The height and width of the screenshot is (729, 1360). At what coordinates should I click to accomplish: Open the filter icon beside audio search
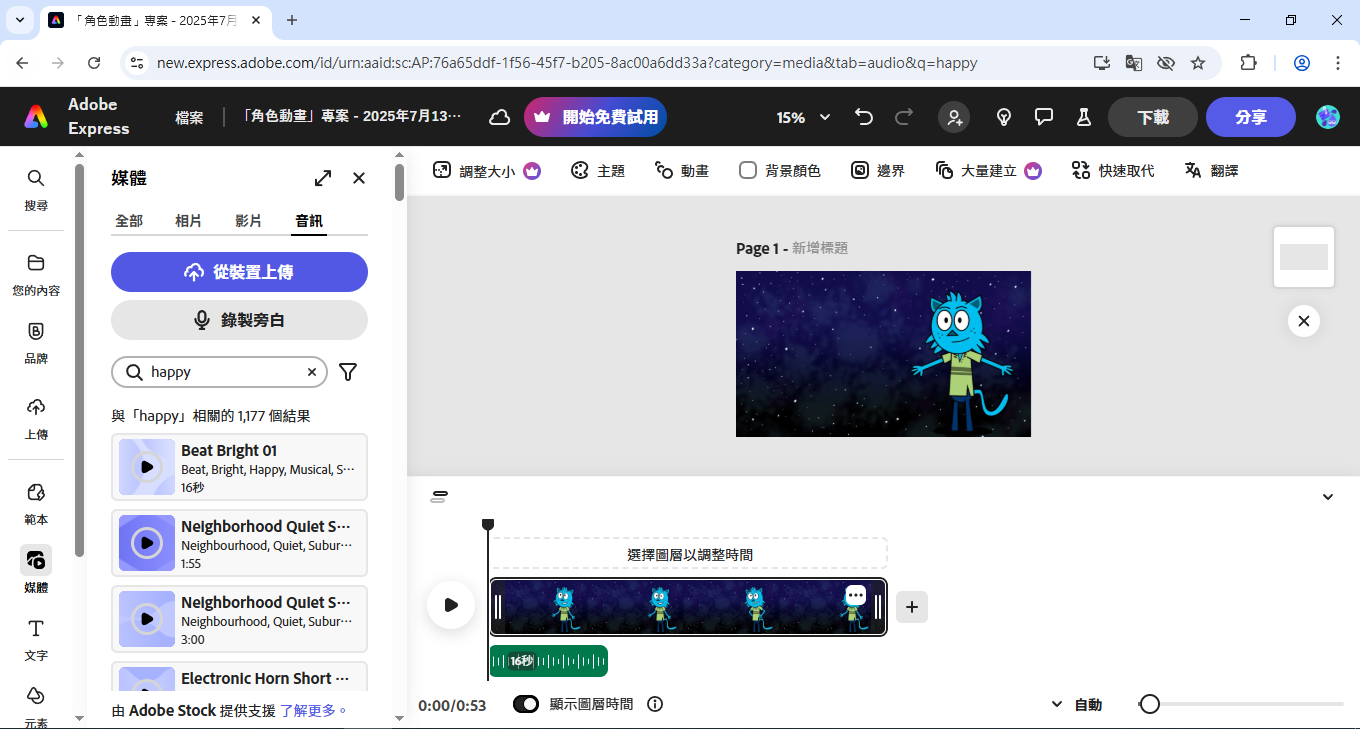348,372
